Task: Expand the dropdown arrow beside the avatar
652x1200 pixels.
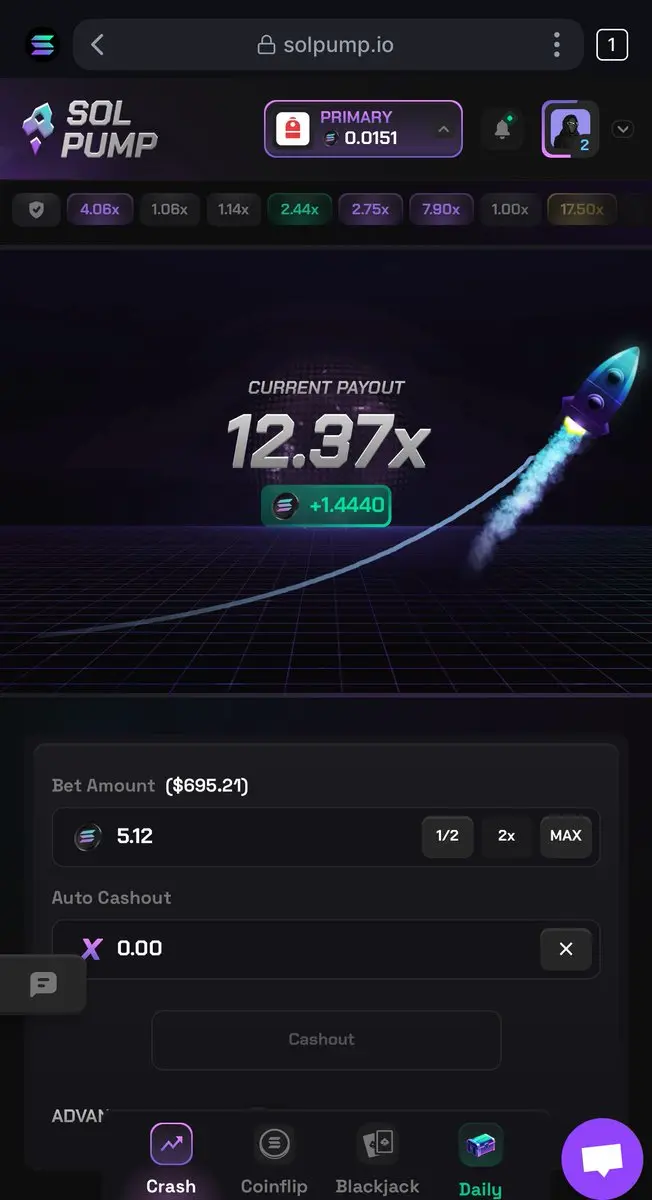Action: [x=622, y=129]
